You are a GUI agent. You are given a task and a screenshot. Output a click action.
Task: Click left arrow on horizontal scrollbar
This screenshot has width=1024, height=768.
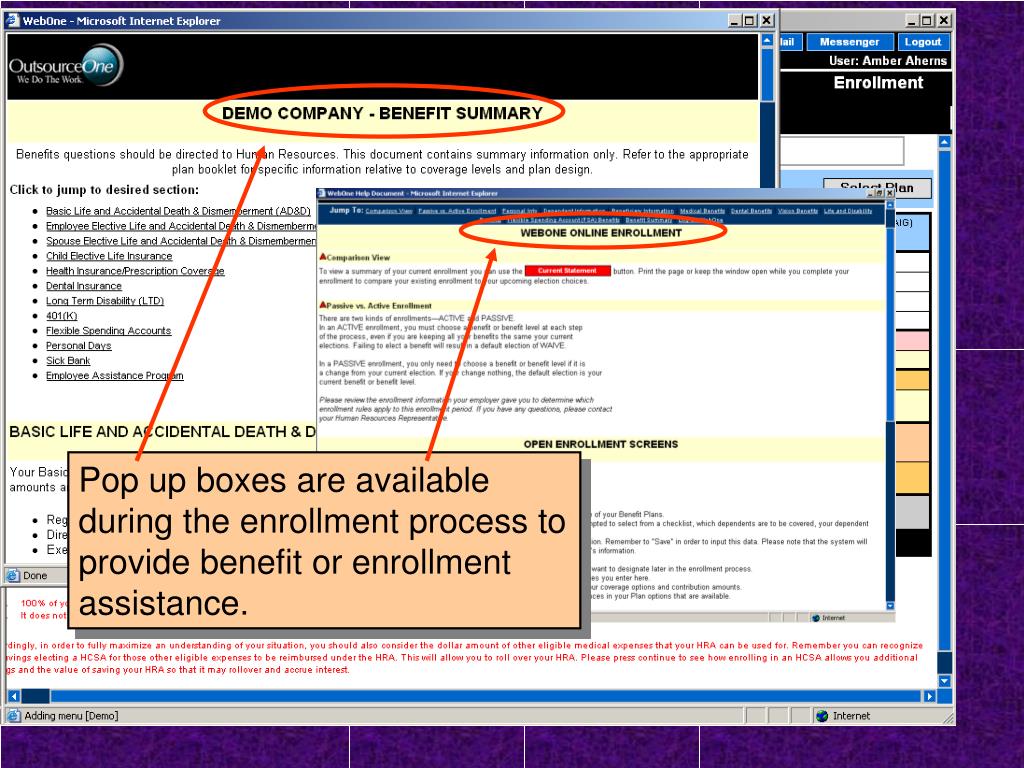14,696
